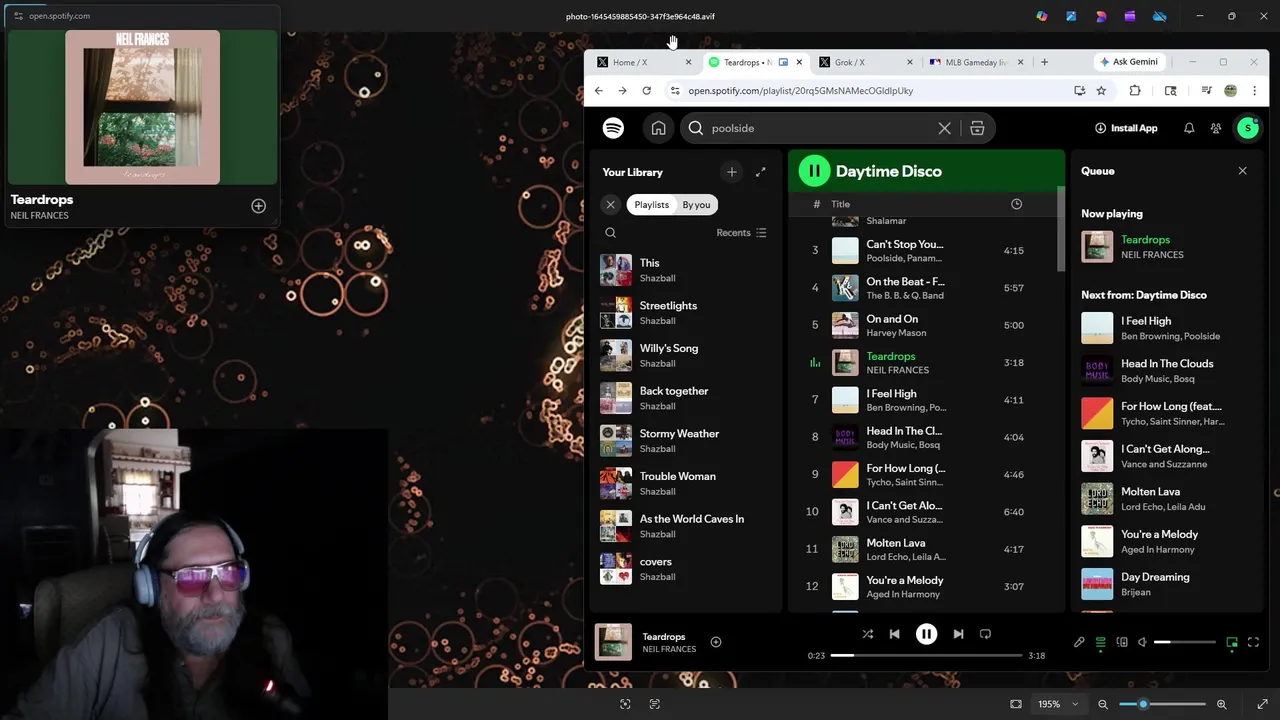Image resolution: width=1280 pixels, height=720 pixels.
Task: Open Chrome three-dot menu
Action: click(x=1254, y=91)
